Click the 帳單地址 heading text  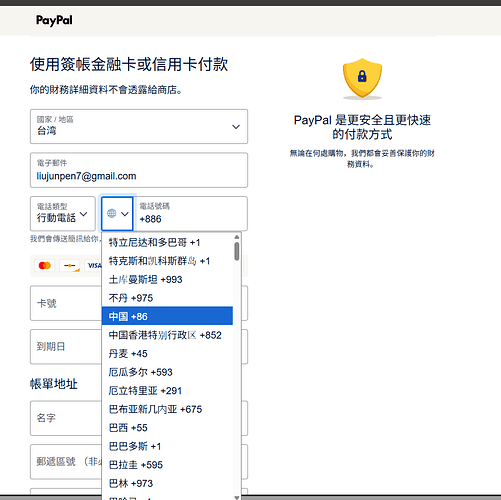(x=54, y=384)
